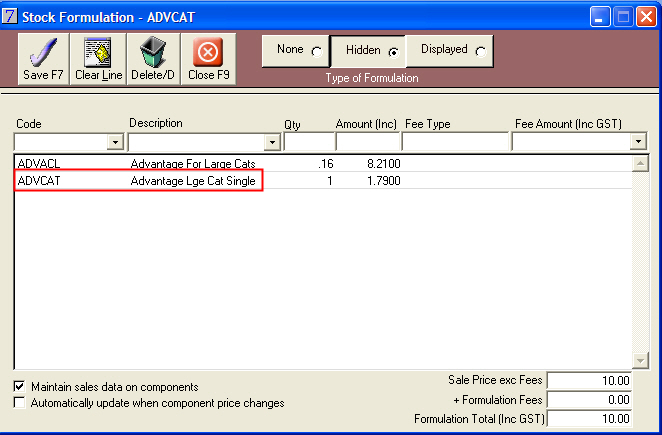Click the .16 quantity cell
This screenshot has height=435, width=662.
pyautogui.click(x=326, y=163)
